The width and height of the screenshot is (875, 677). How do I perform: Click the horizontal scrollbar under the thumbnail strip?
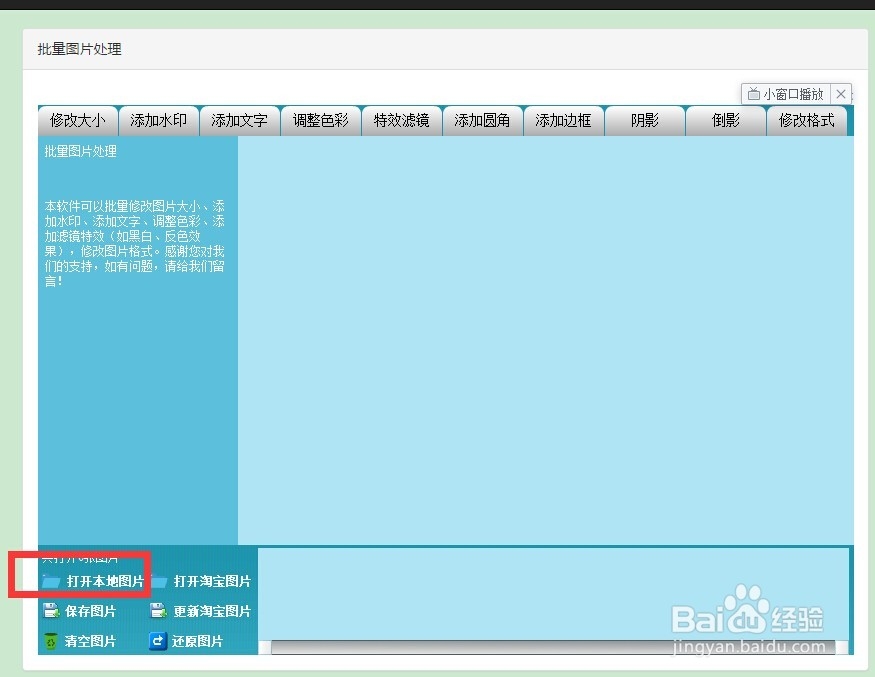point(554,647)
